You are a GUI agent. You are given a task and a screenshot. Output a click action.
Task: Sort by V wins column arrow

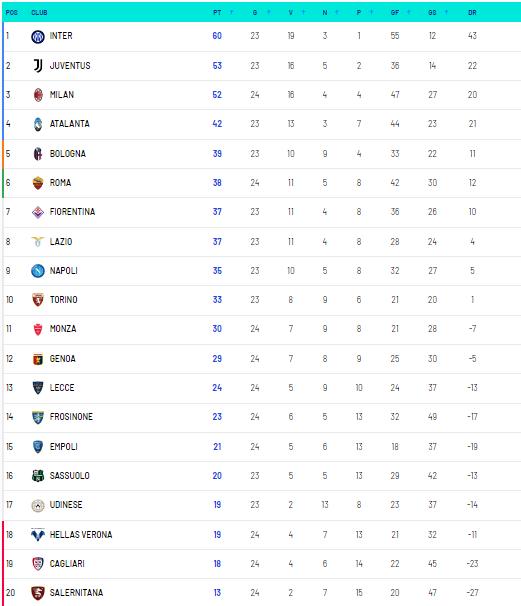tap(303, 12)
